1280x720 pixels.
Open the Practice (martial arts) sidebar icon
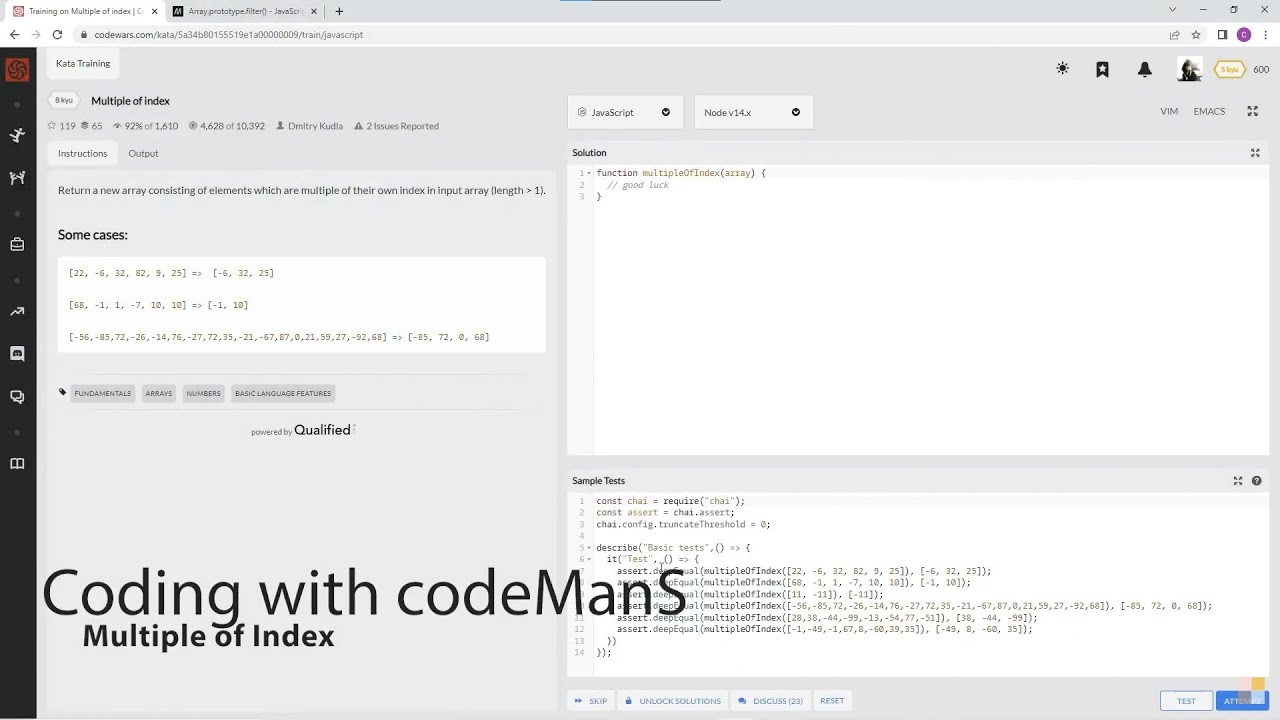point(17,135)
